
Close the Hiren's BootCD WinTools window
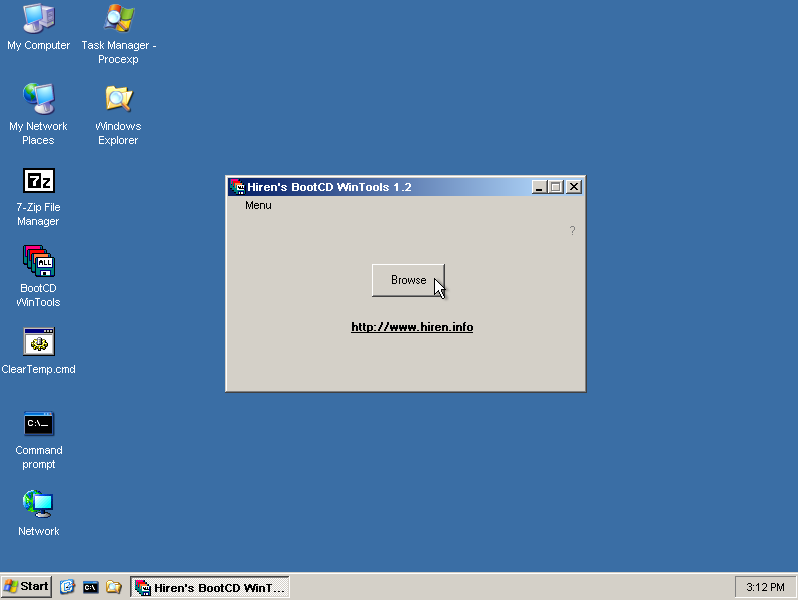(x=574, y=187)
